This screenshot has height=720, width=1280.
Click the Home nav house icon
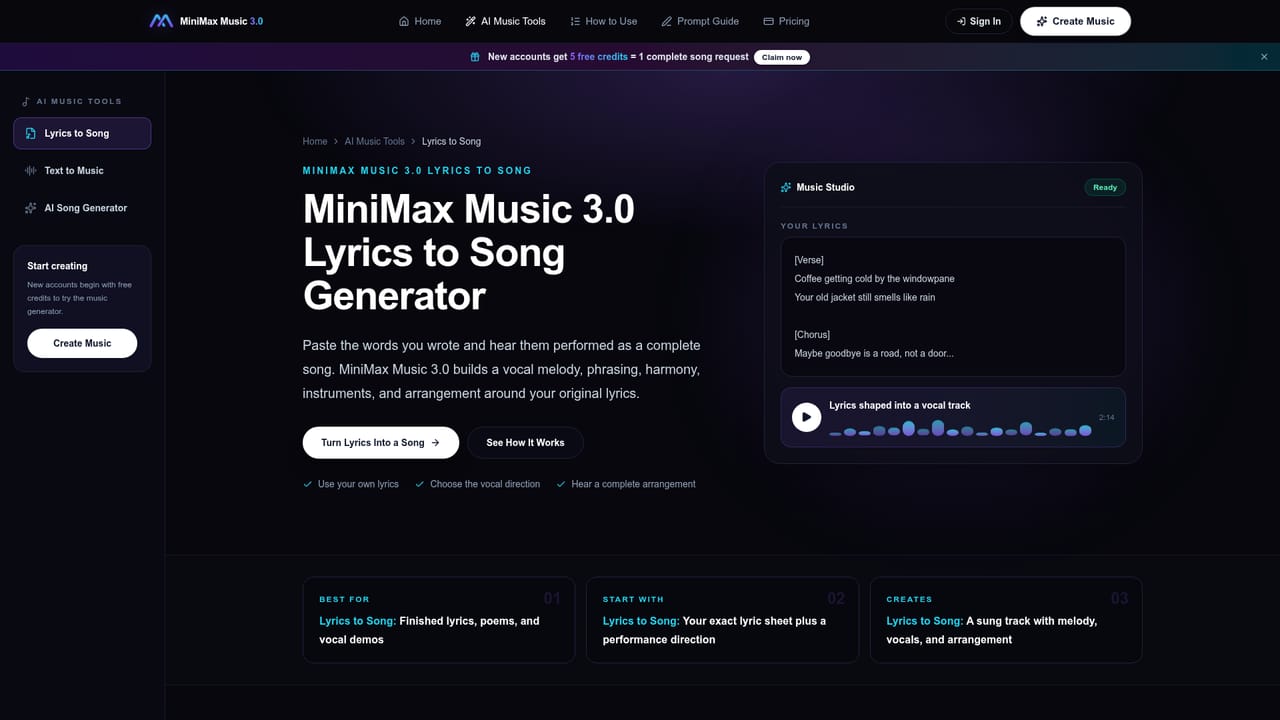(404, 21)
